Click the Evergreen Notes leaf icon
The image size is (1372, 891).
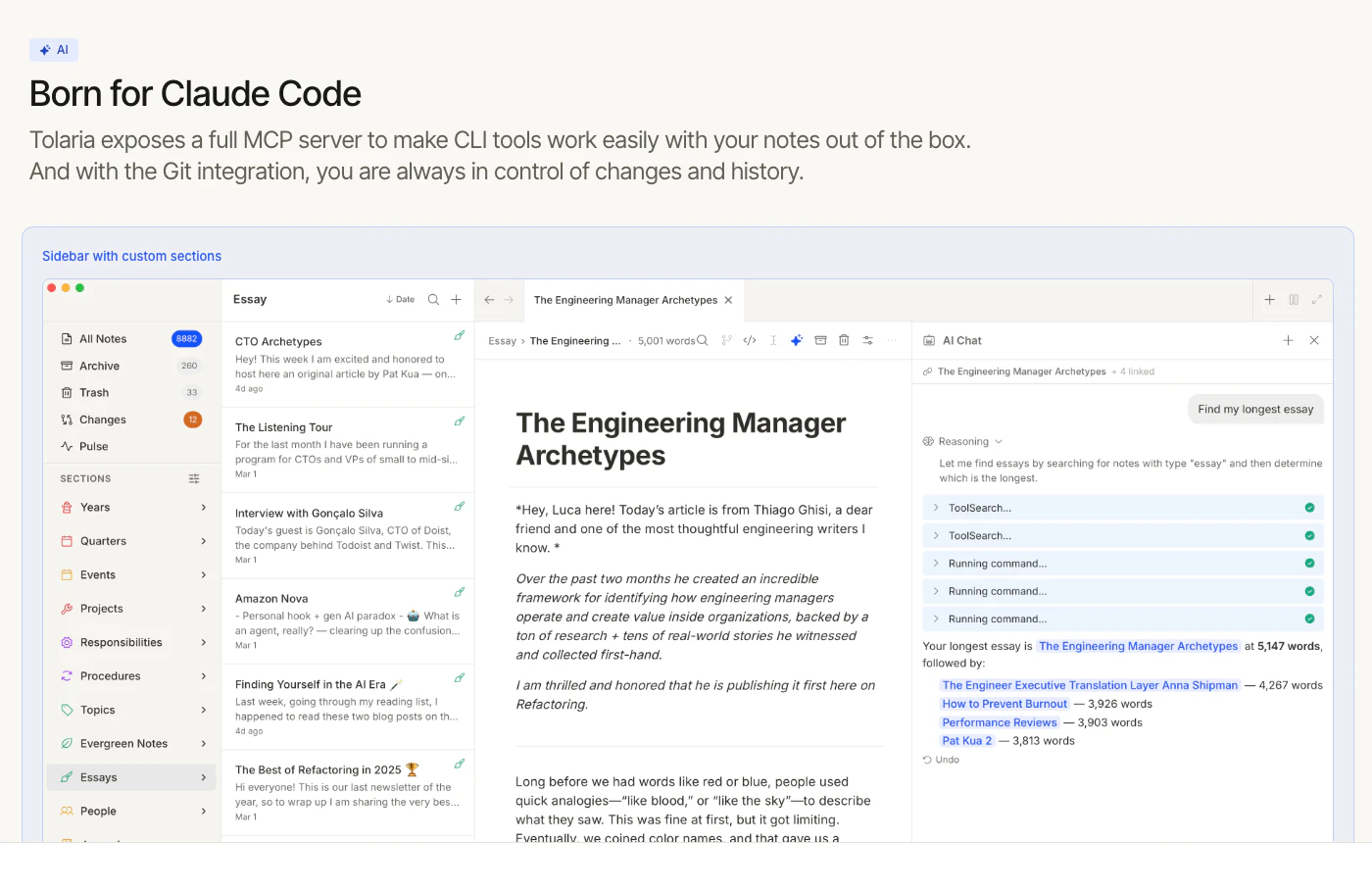pyautogui.click(x=67, y=744)
